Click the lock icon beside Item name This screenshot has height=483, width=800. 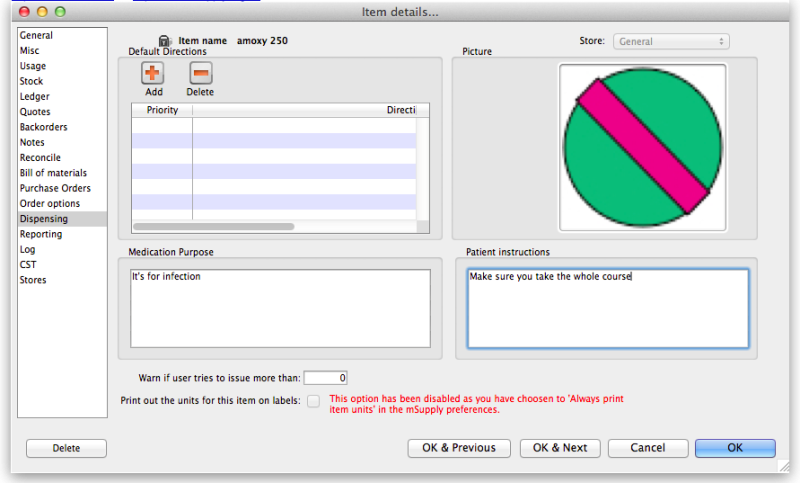click(164, 41)
